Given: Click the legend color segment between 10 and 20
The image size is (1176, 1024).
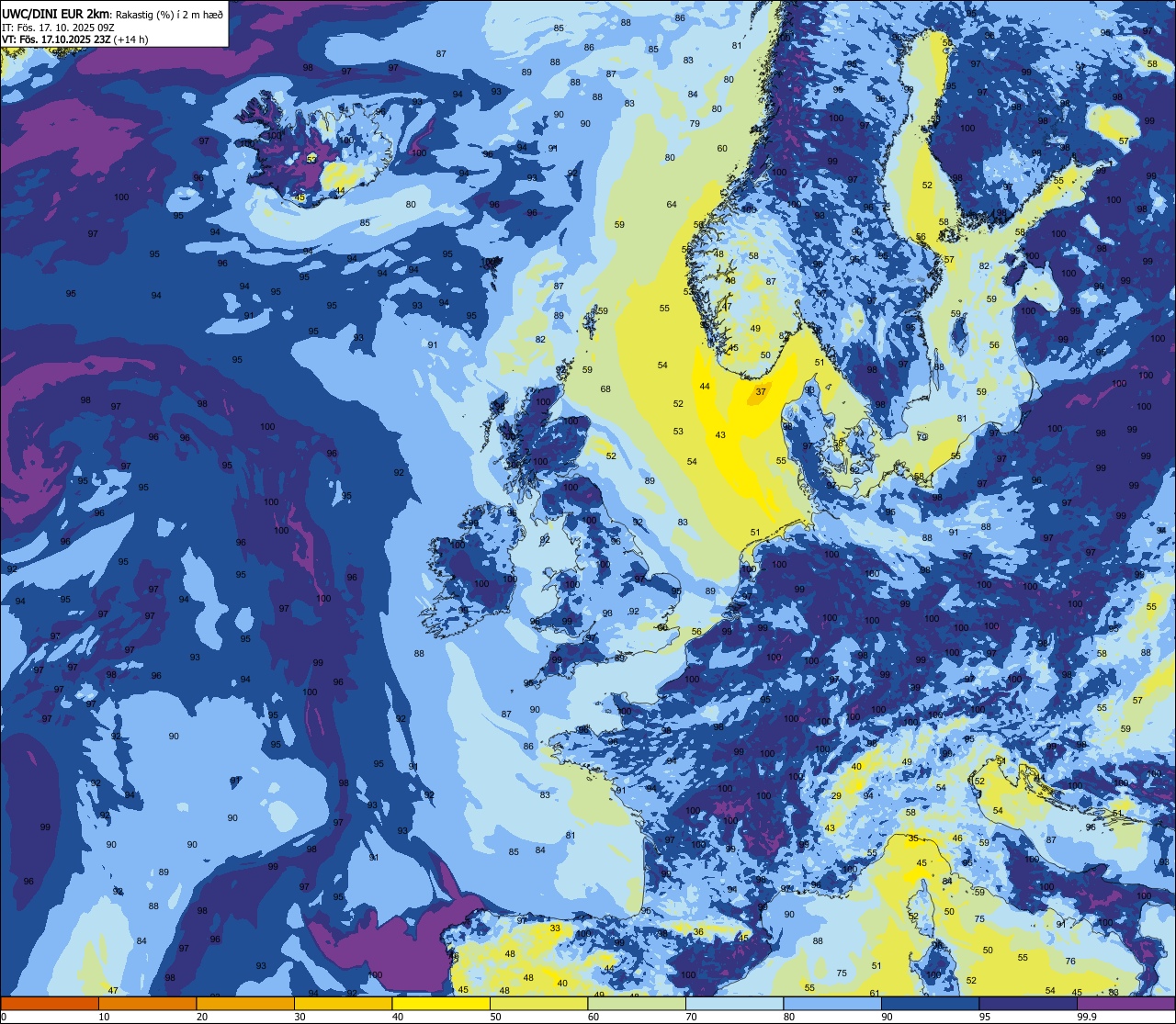Looking at the screenshot, I should [147, 1003].
